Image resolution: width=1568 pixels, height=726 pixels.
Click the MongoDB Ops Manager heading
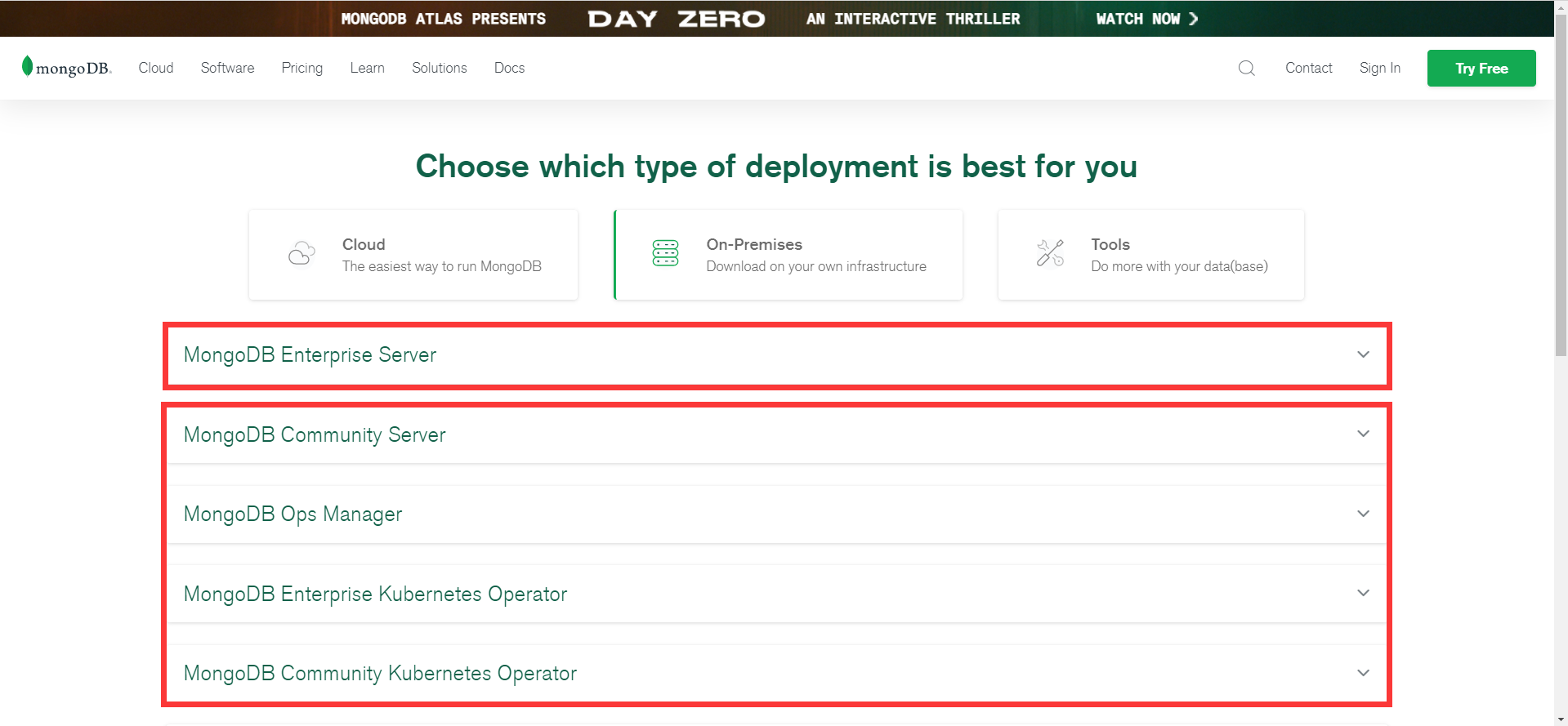click(293, 514)
